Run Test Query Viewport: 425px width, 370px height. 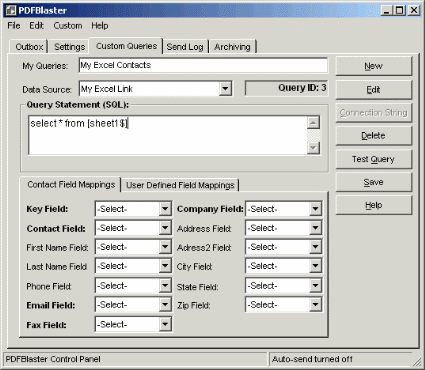(373, 159)
